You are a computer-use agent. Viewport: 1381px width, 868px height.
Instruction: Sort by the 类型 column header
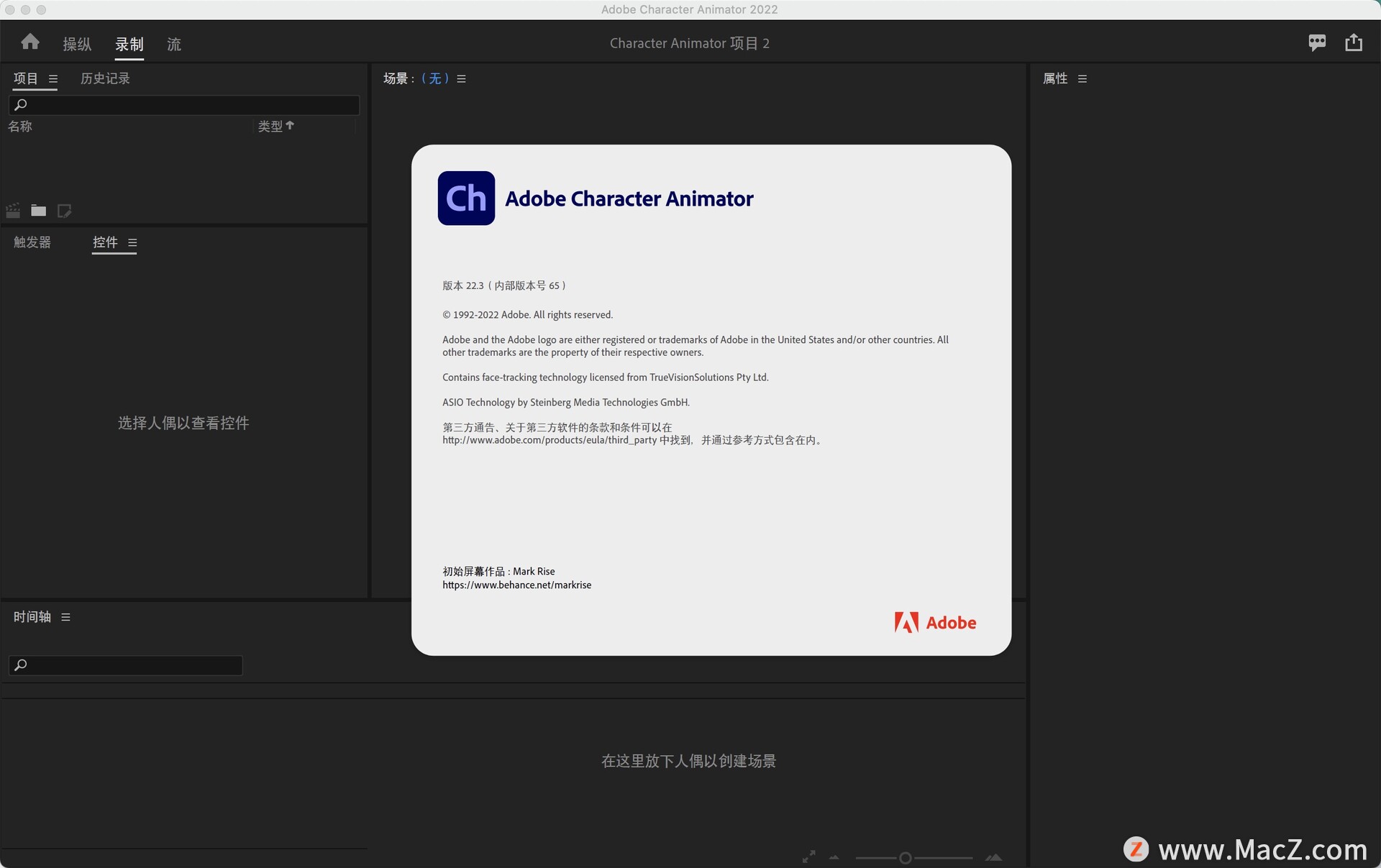coord(276,127)
